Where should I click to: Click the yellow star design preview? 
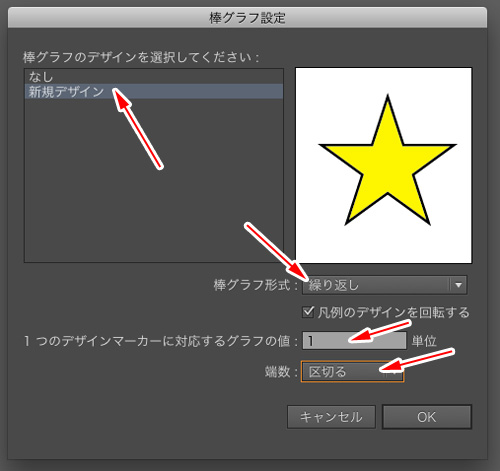click(384, 166)
